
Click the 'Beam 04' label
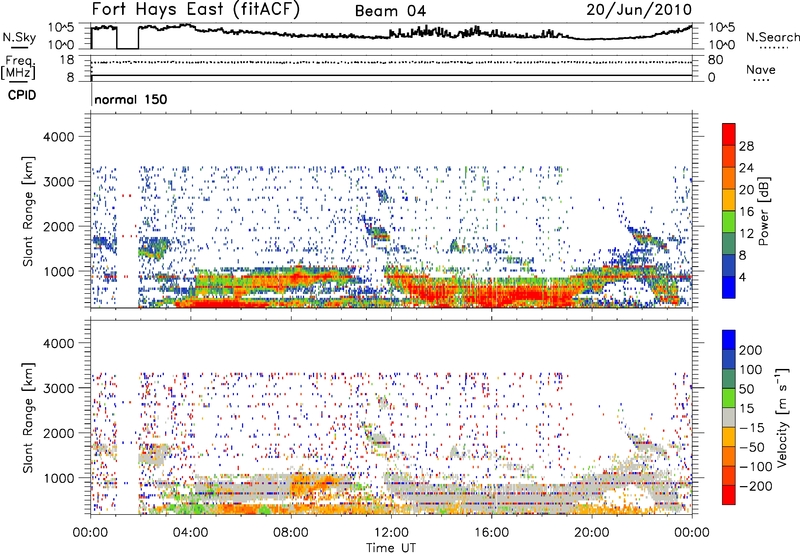[x=390, y=11]
